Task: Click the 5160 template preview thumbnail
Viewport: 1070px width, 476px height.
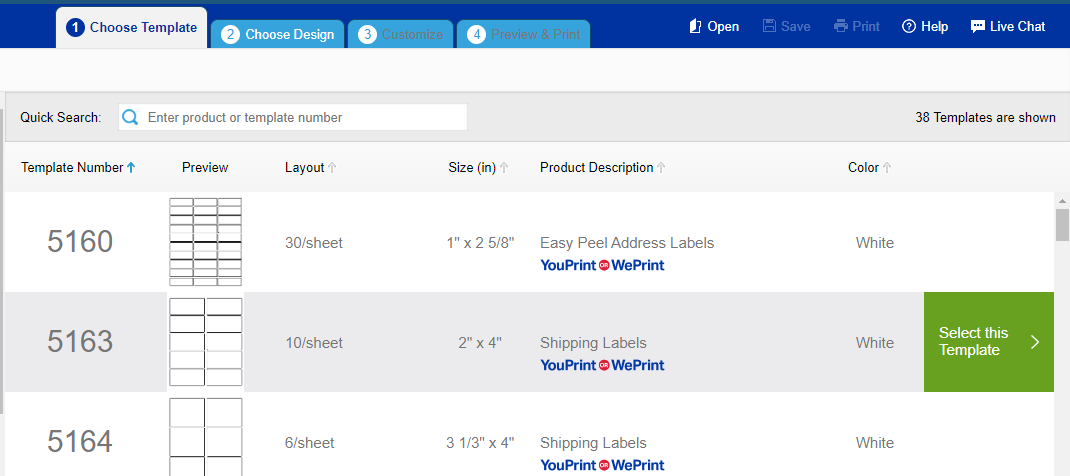Action: point(205,242)
